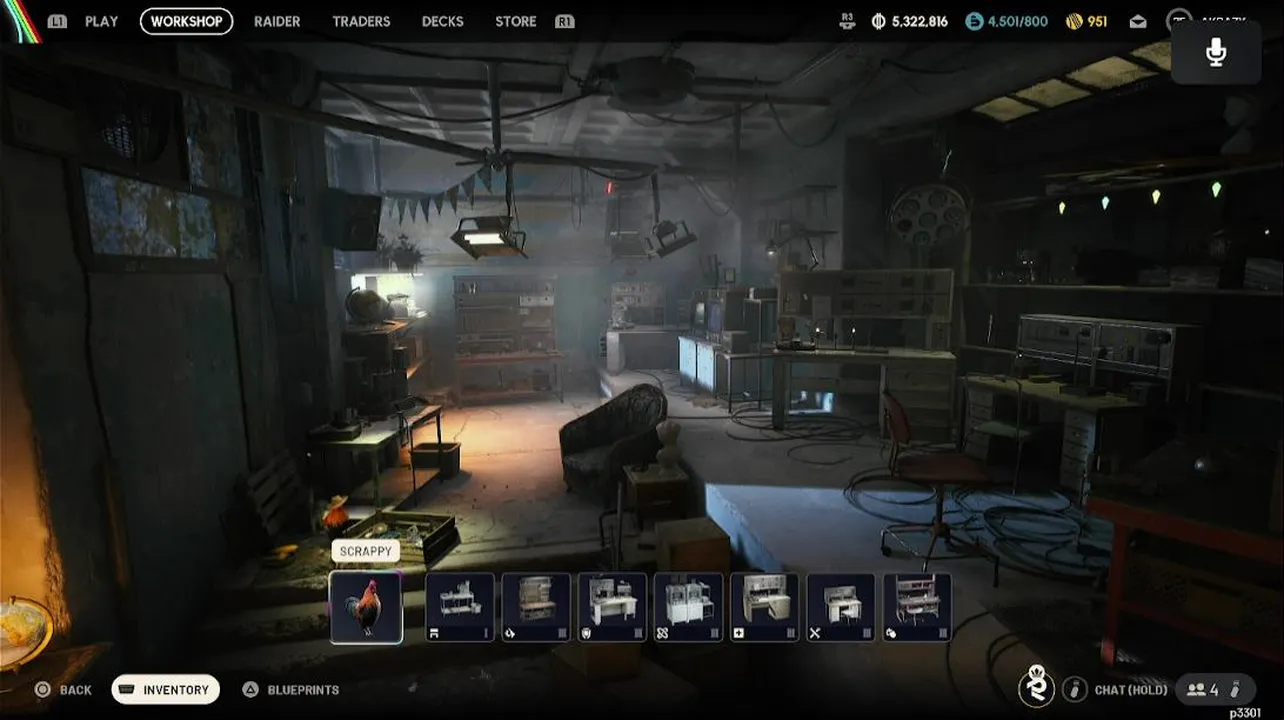Click the gold Raider token icon
1284x720 pixels.
coord(1074,21)
